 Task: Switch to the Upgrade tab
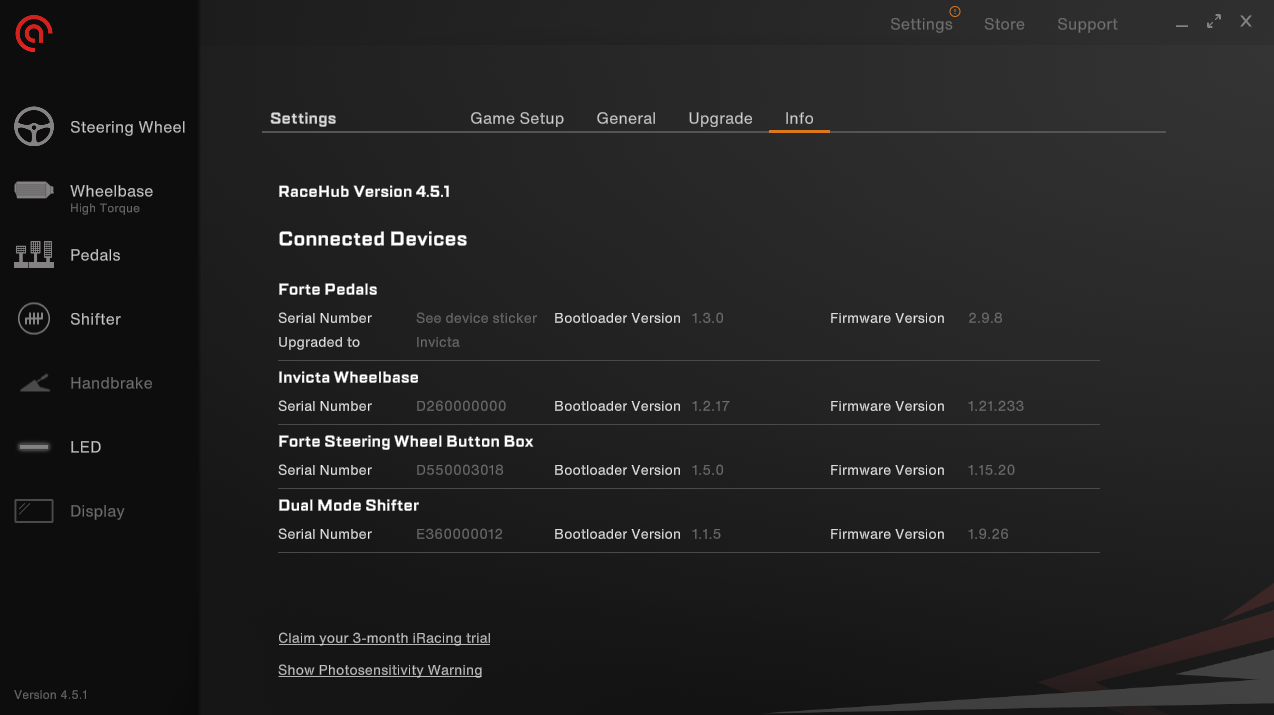coord(720,118)
